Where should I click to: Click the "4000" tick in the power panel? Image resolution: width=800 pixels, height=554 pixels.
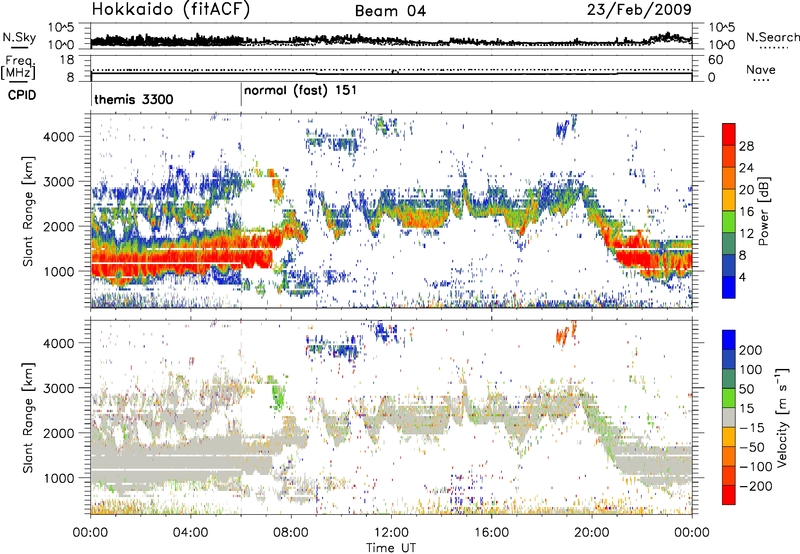[x=58, y=136]
